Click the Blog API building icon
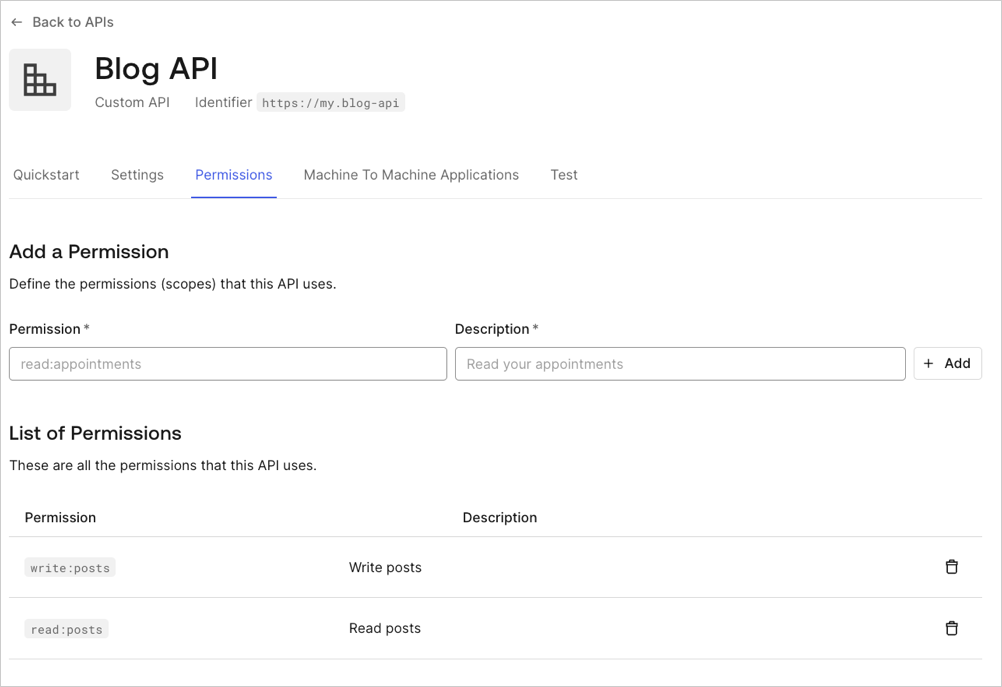1002x687 pixels. [x=40, y=79]
